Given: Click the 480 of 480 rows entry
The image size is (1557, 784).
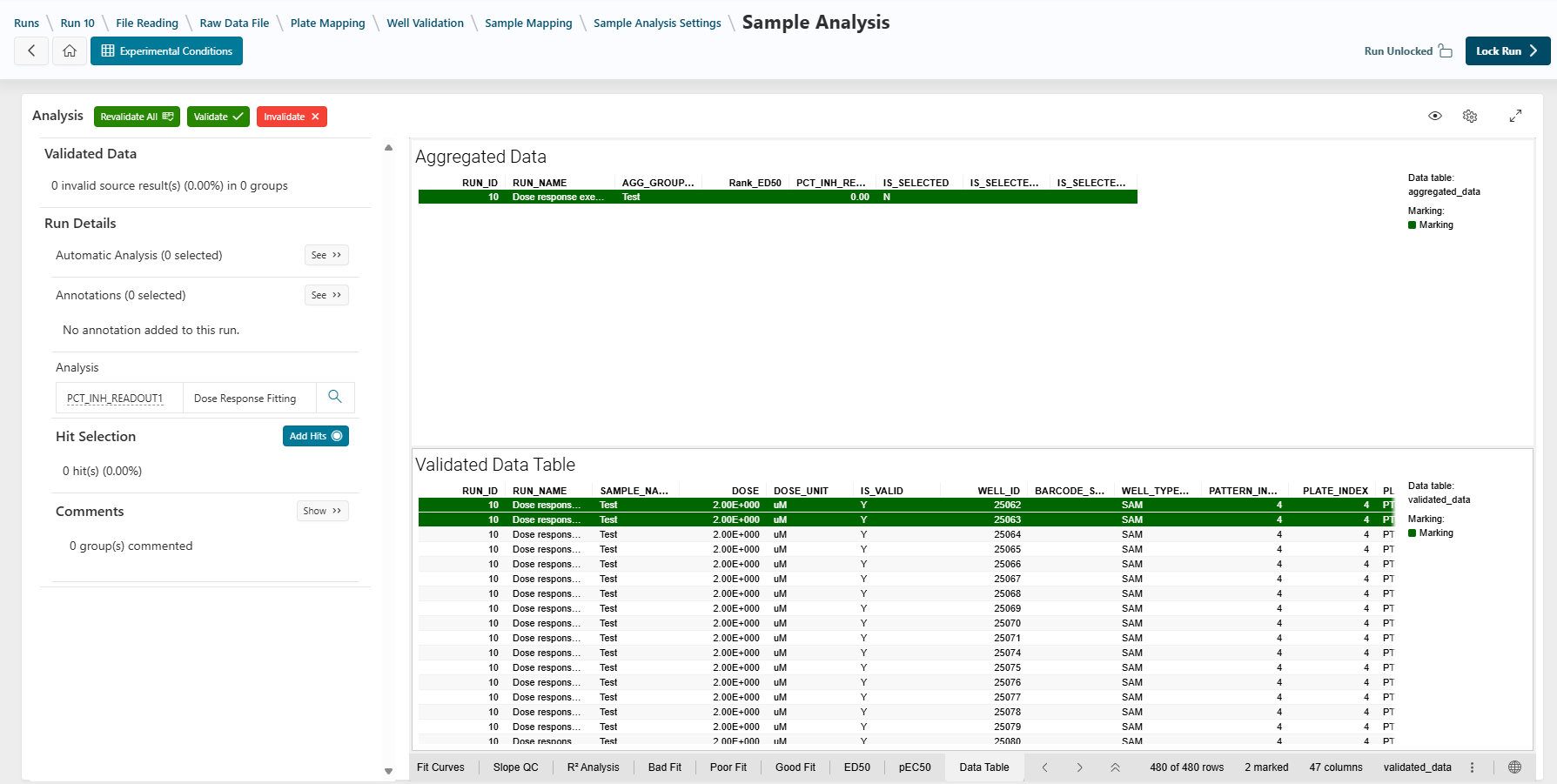Looking at the screenshot, I should click(x=1187, y=767).
